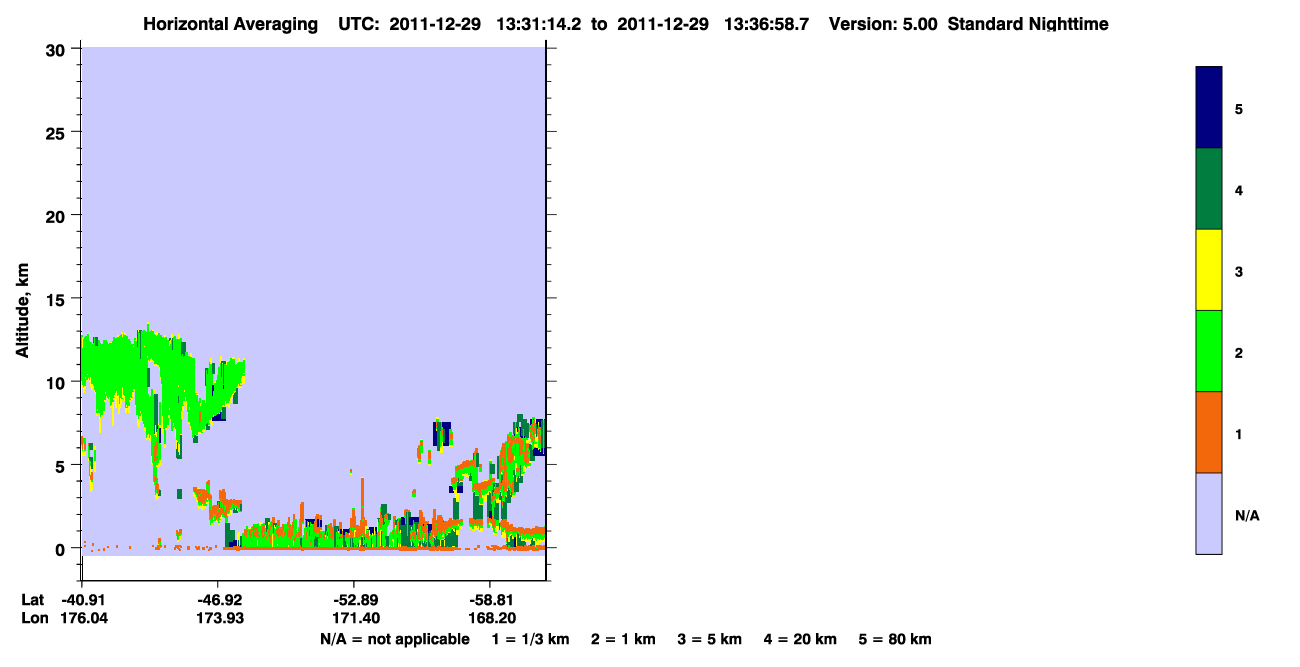Click the legend text '5 = 80 km'
1300x667 pixels.
[x=895, y=639]
